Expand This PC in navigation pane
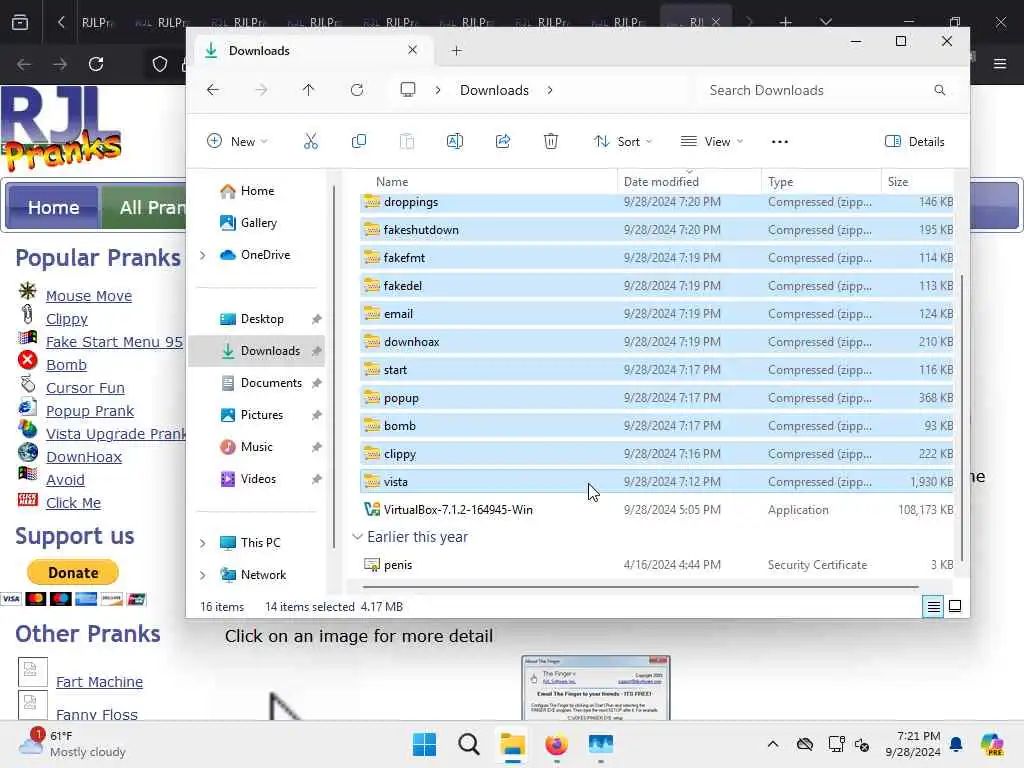The width and height of the screenshot is (1024, 768). coord(202,543)
